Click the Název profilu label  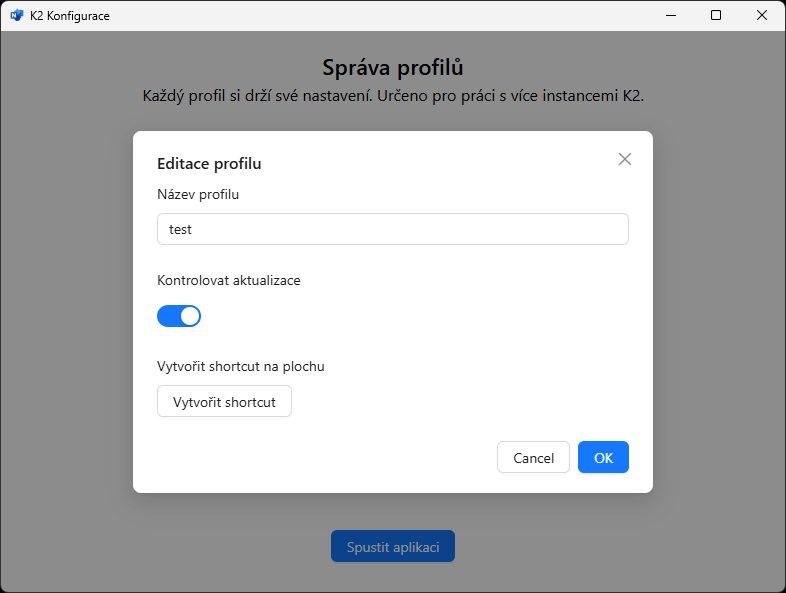198,194
